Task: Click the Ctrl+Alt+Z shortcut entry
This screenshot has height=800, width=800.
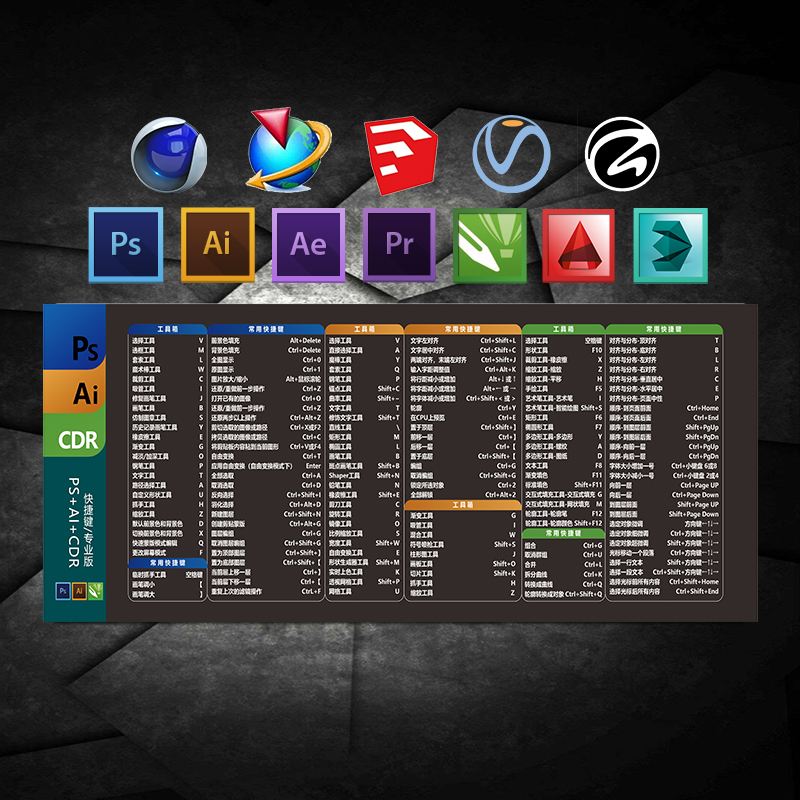Action: coord(305,418)
